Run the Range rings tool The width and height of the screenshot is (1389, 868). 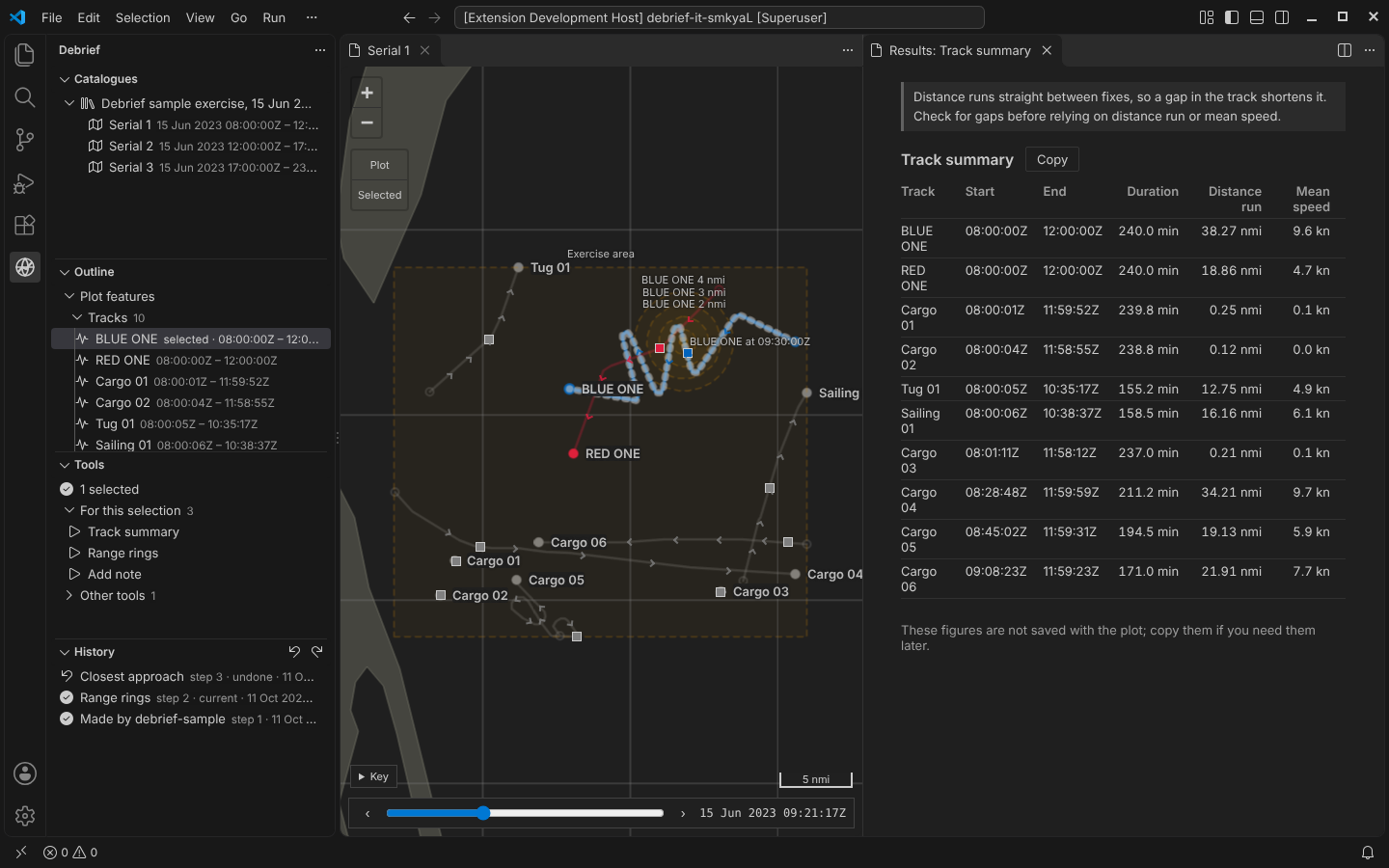coord(123,553)
